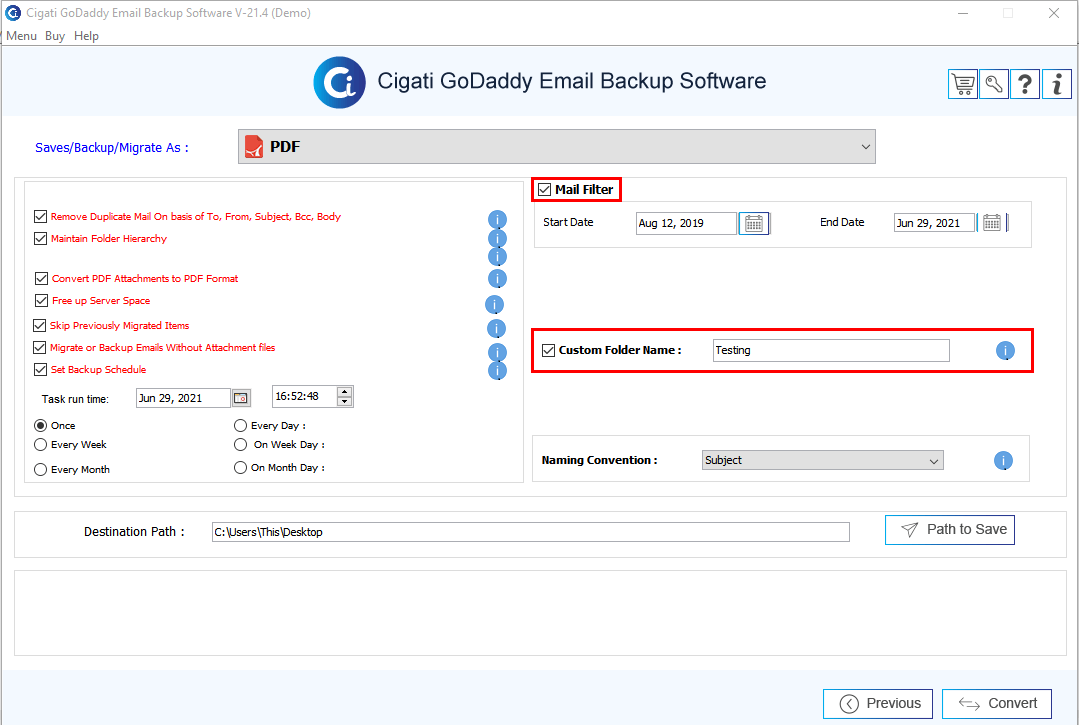Show info for Naming Convention
The image size is (1079, 725).
tap(1003, 461)
